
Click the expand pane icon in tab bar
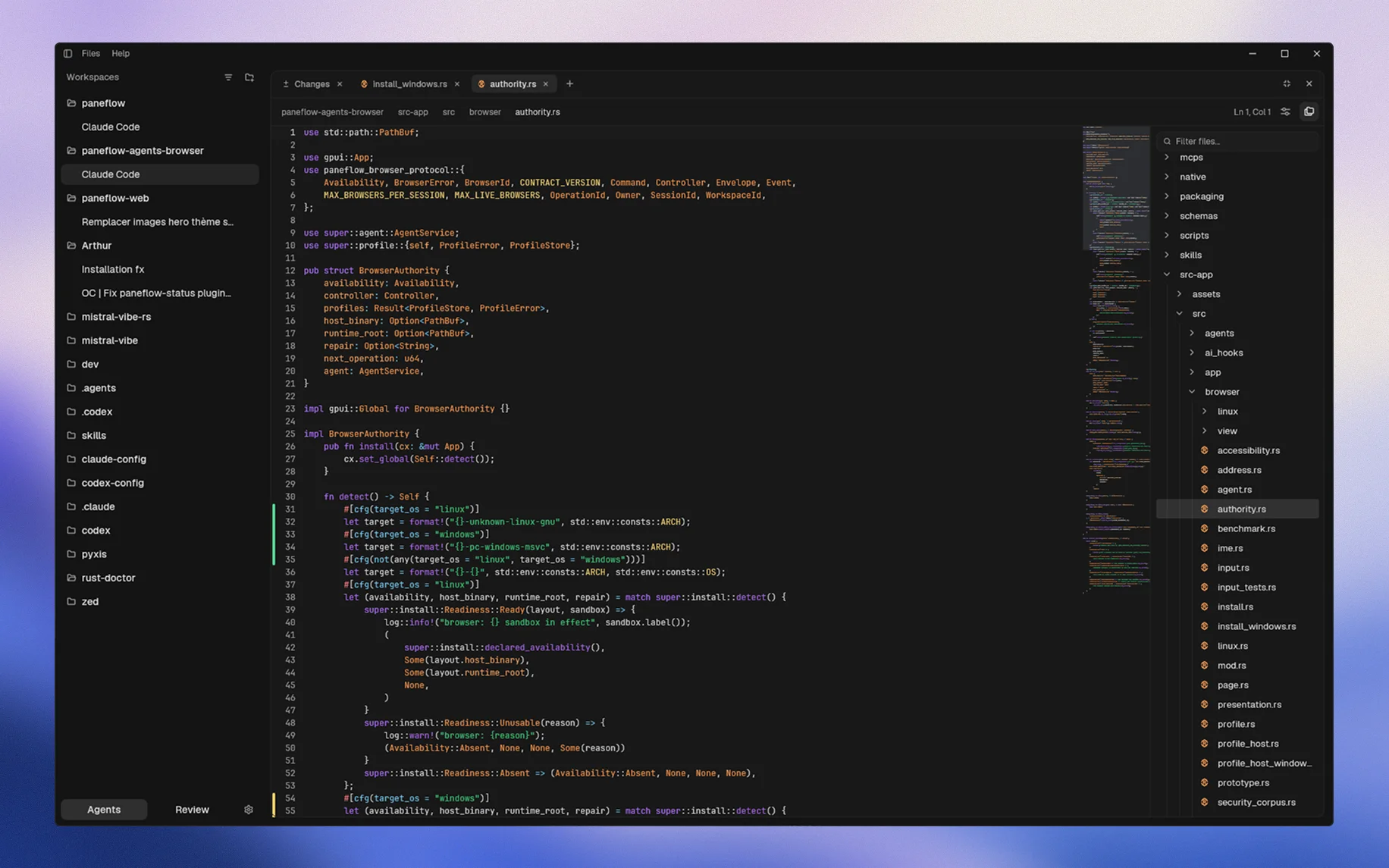coord(1287,84)
